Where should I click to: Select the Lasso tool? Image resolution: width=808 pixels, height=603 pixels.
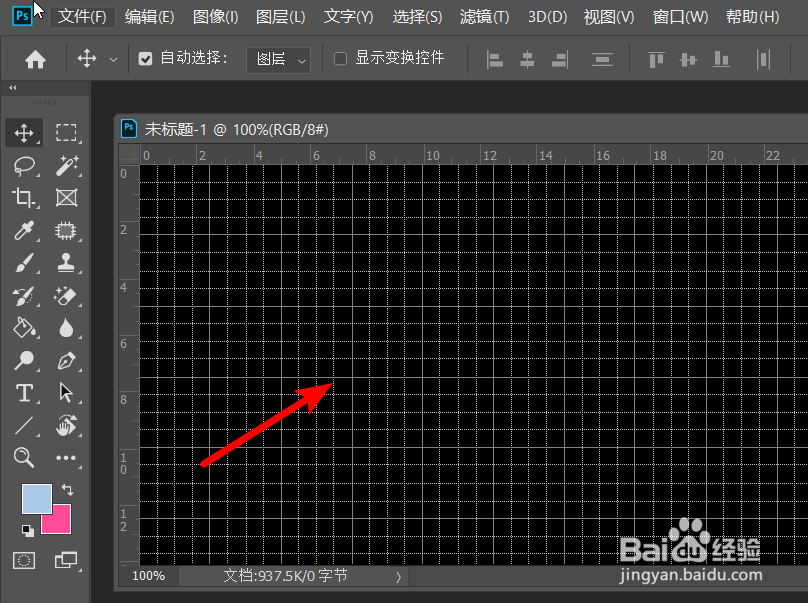pos(24,166)
